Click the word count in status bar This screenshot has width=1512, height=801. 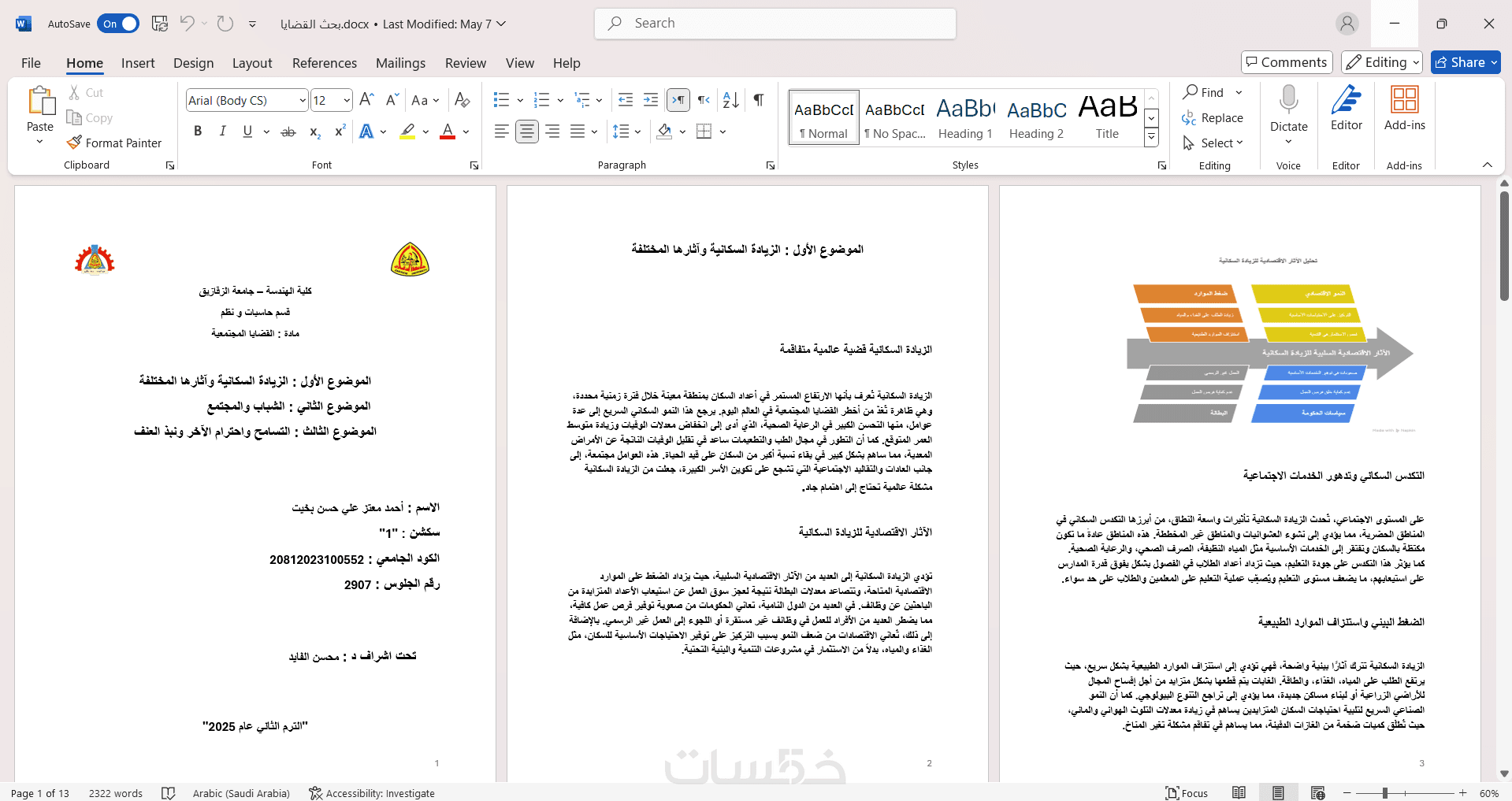(116, 793)
